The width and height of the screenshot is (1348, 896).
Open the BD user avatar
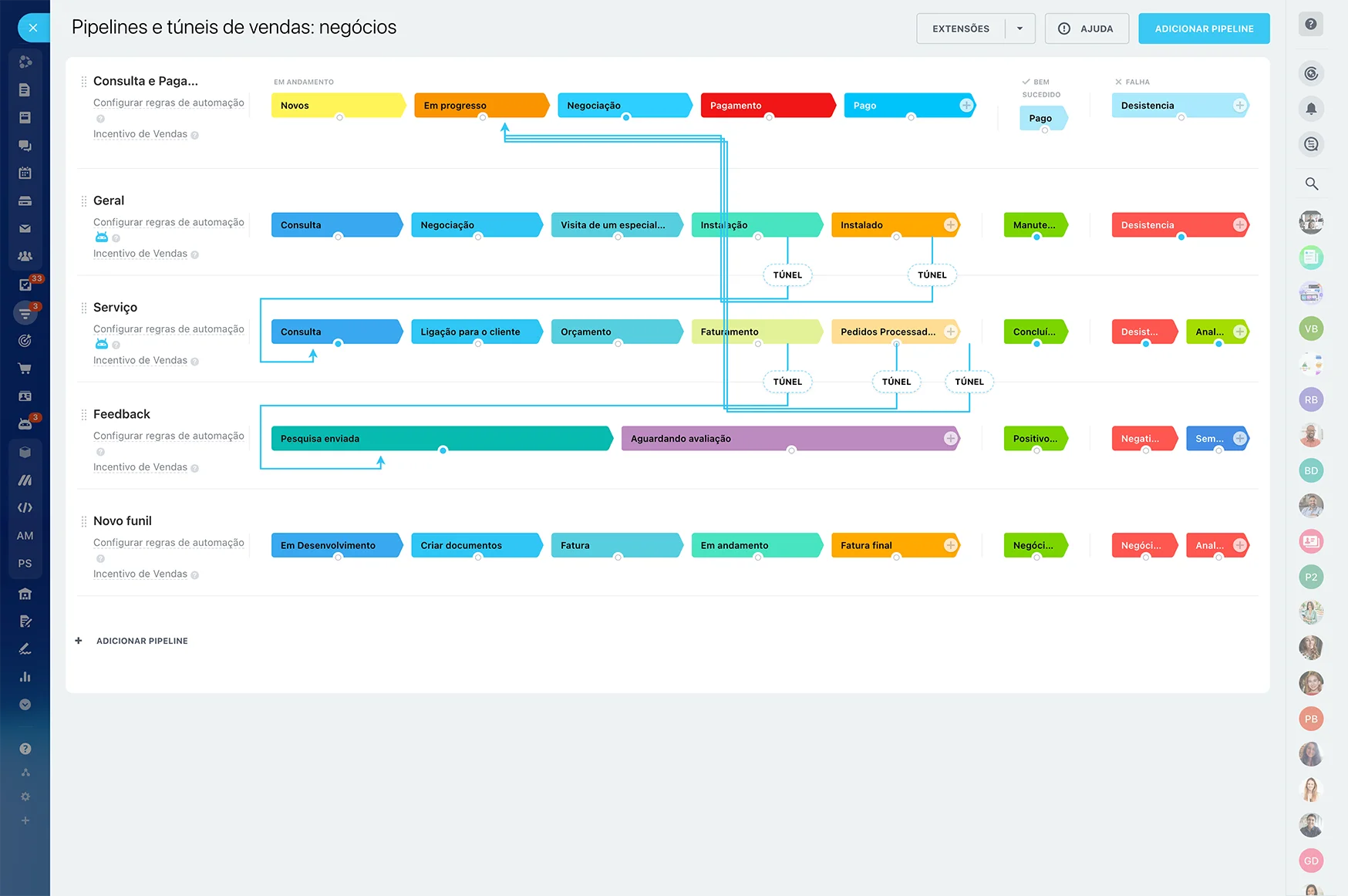tap(1311, 470)
